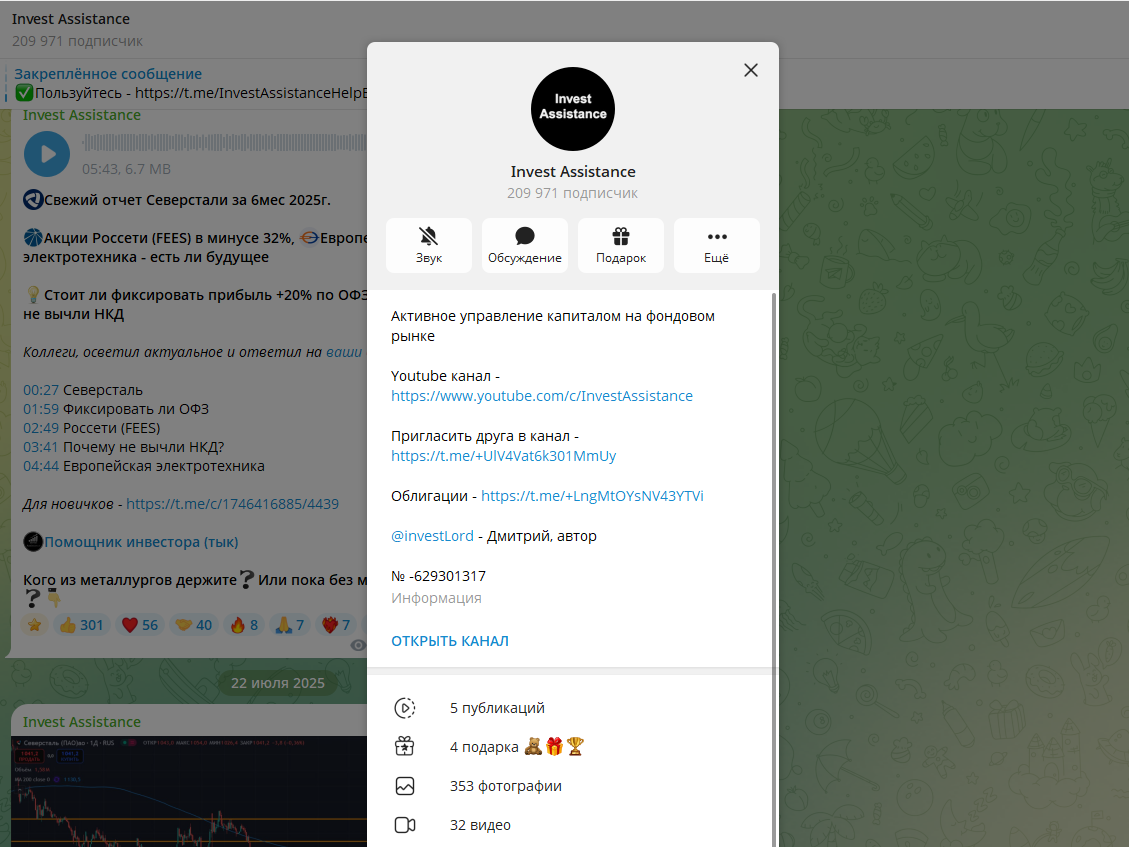Viewport: 1129px width, 847px height.
Task: Click the 'ваши' link in the italic text
Action: (x=344, y=352)
